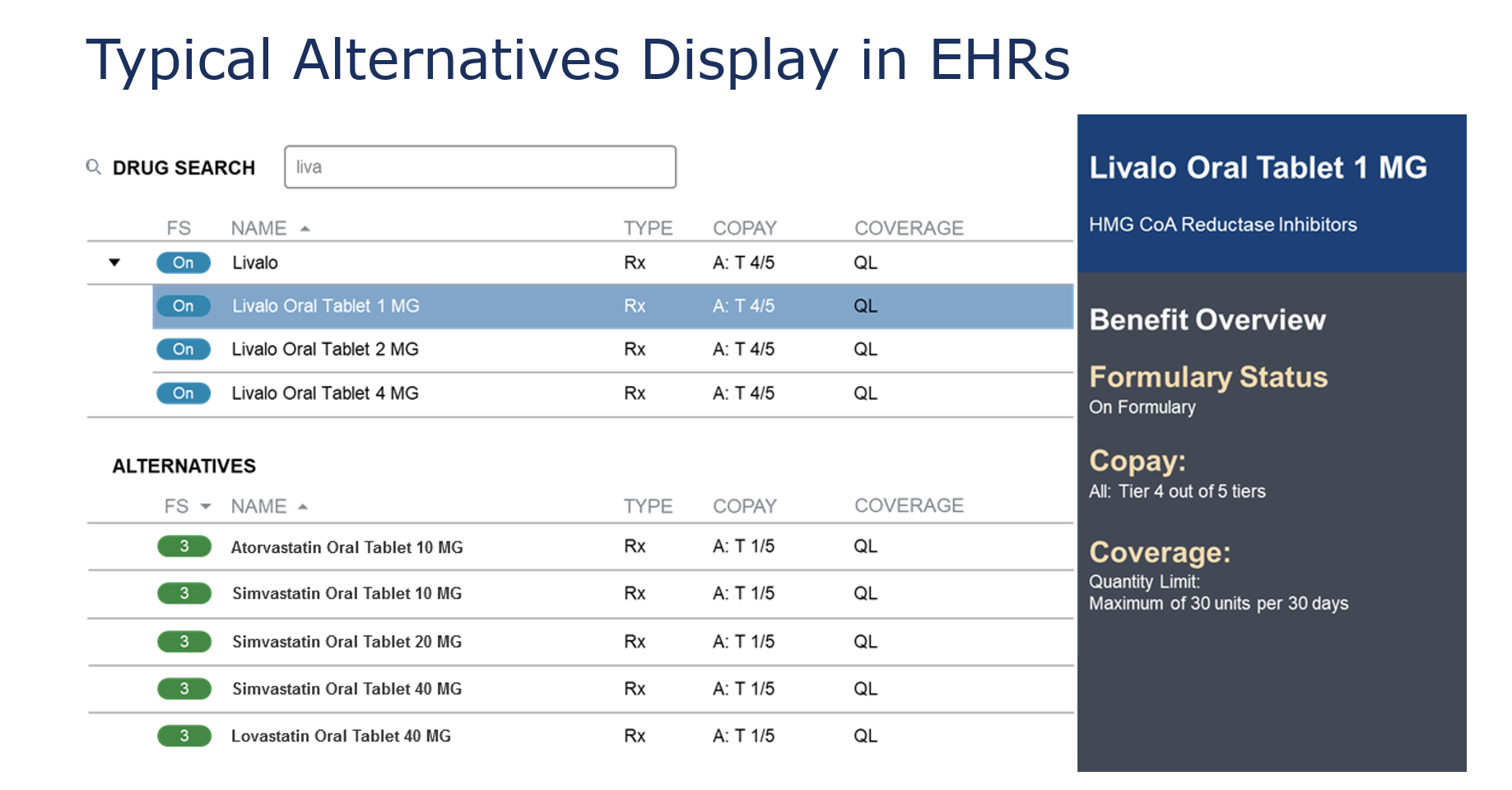Click the COVERAGE column header in Alternatives
The height and width of the screenshot is (790, 1512).
(x=909, y=505)
